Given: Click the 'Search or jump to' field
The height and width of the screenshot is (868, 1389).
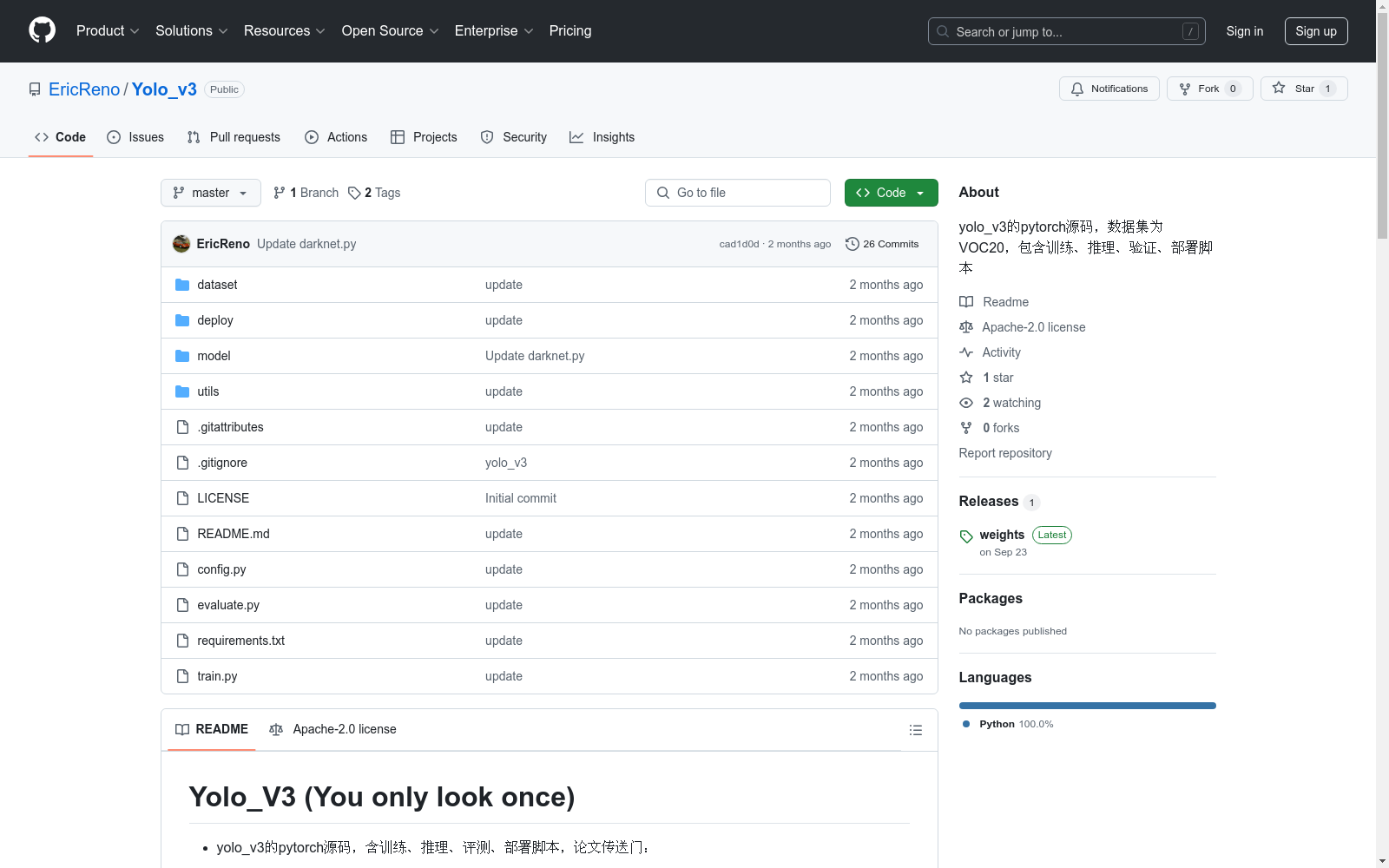Looking at the screenshot, I should click(1067, 31).
